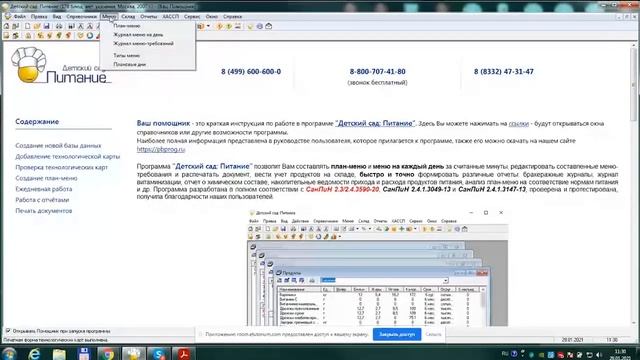Click the blue circular icon in the second toolbar row
Viewport: 640px width, 360px height.
pos(90,36)
